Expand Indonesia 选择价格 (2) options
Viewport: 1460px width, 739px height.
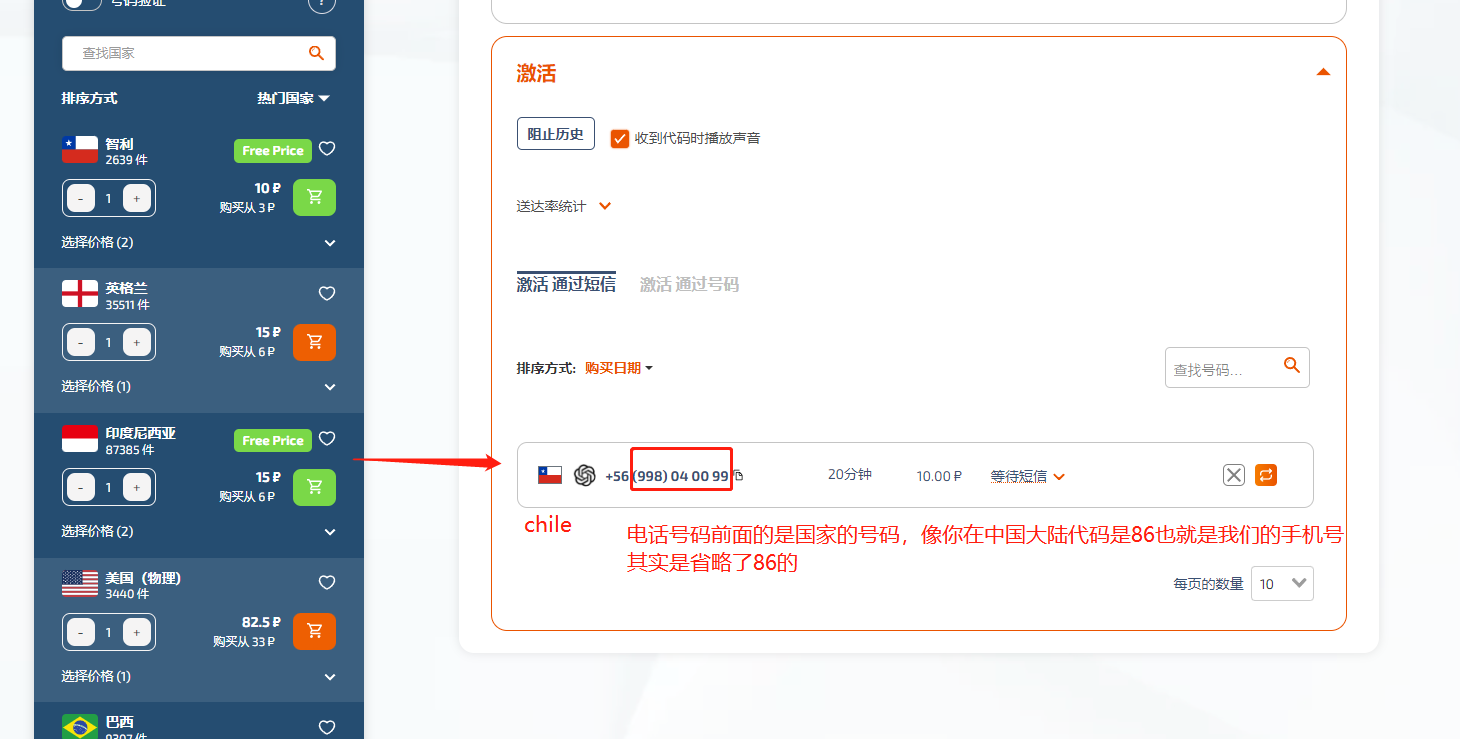[x=330, y=532]
